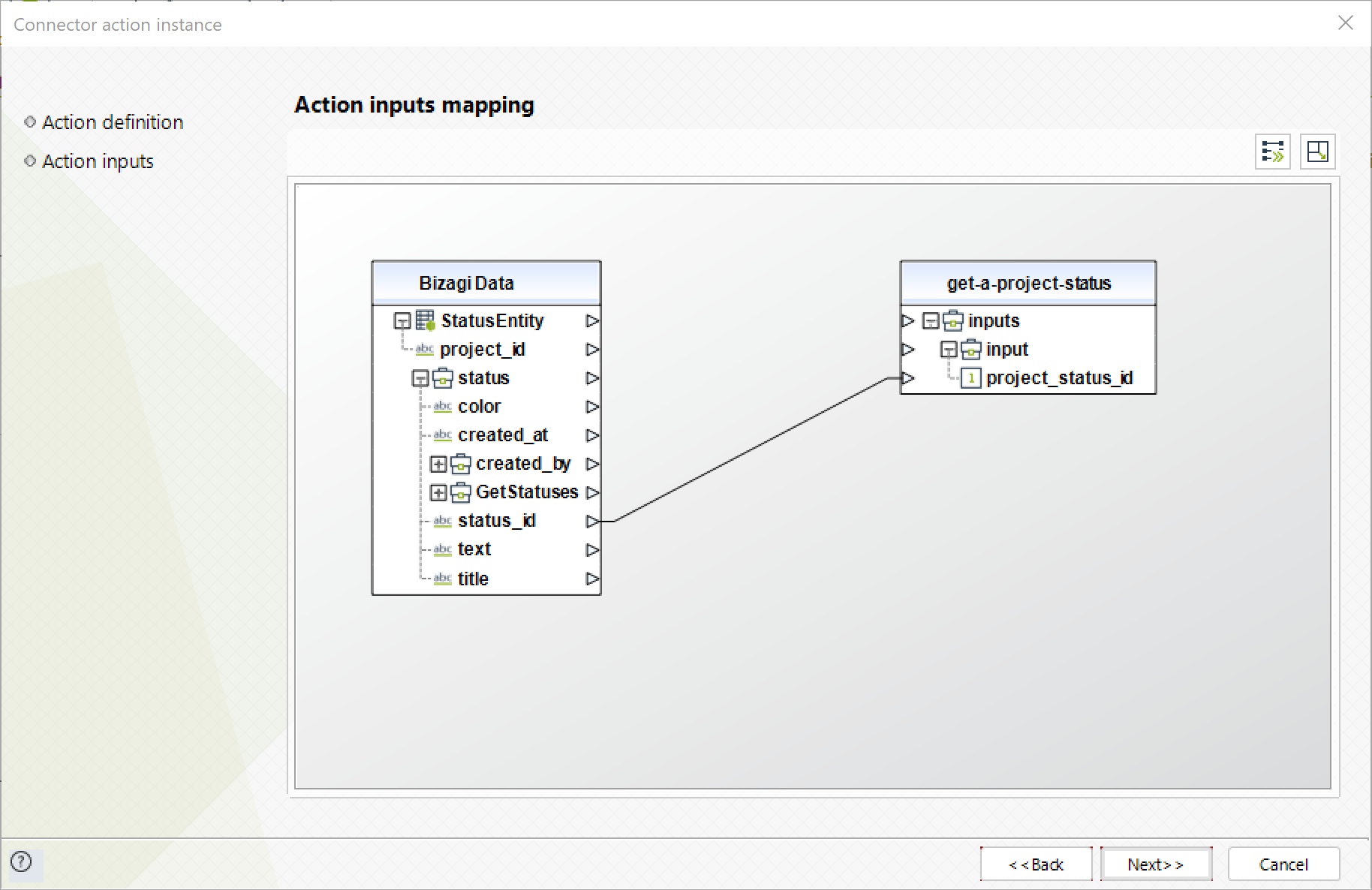Click the StatusEntity output connector arrow
This screenshot has width=1372, height=890.
pyautogui.click(x=592, y=321)
